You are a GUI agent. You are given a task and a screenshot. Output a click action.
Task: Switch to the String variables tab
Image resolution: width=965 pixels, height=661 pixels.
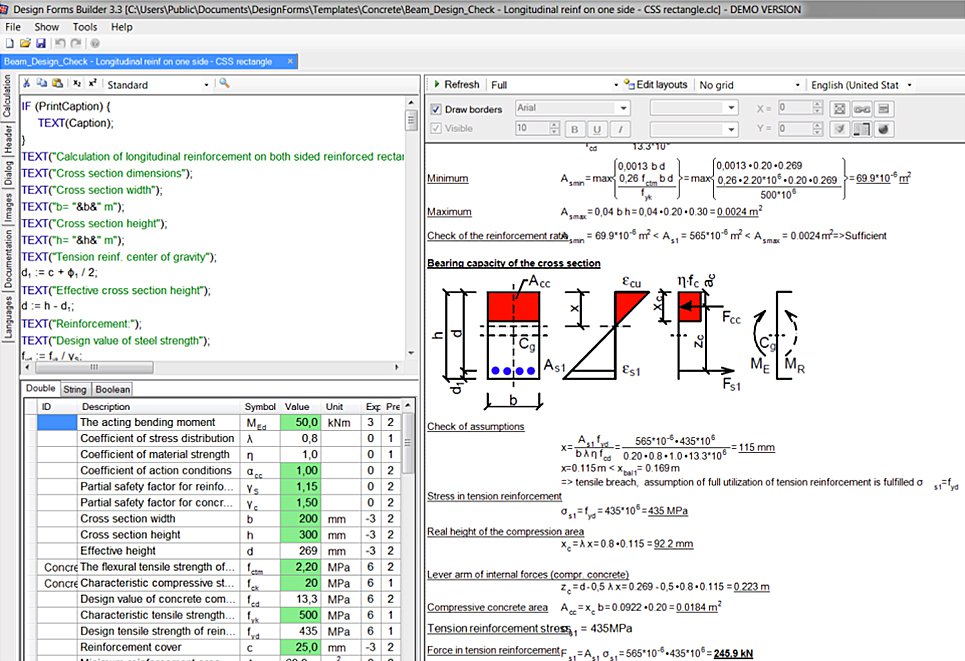pos(74,390)
